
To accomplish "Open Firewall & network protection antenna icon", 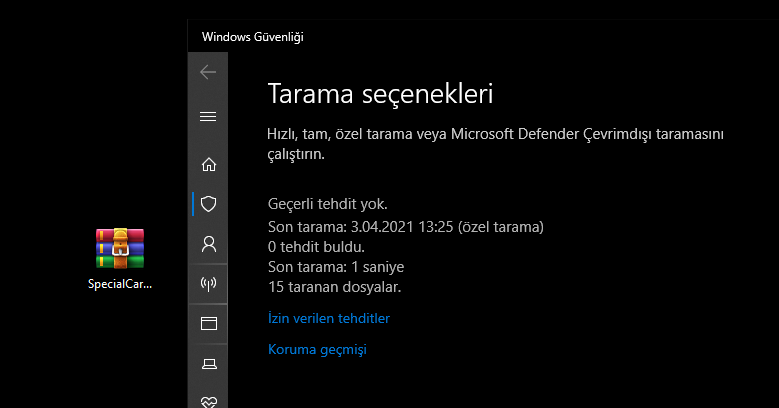I will (x=209, y=284).
